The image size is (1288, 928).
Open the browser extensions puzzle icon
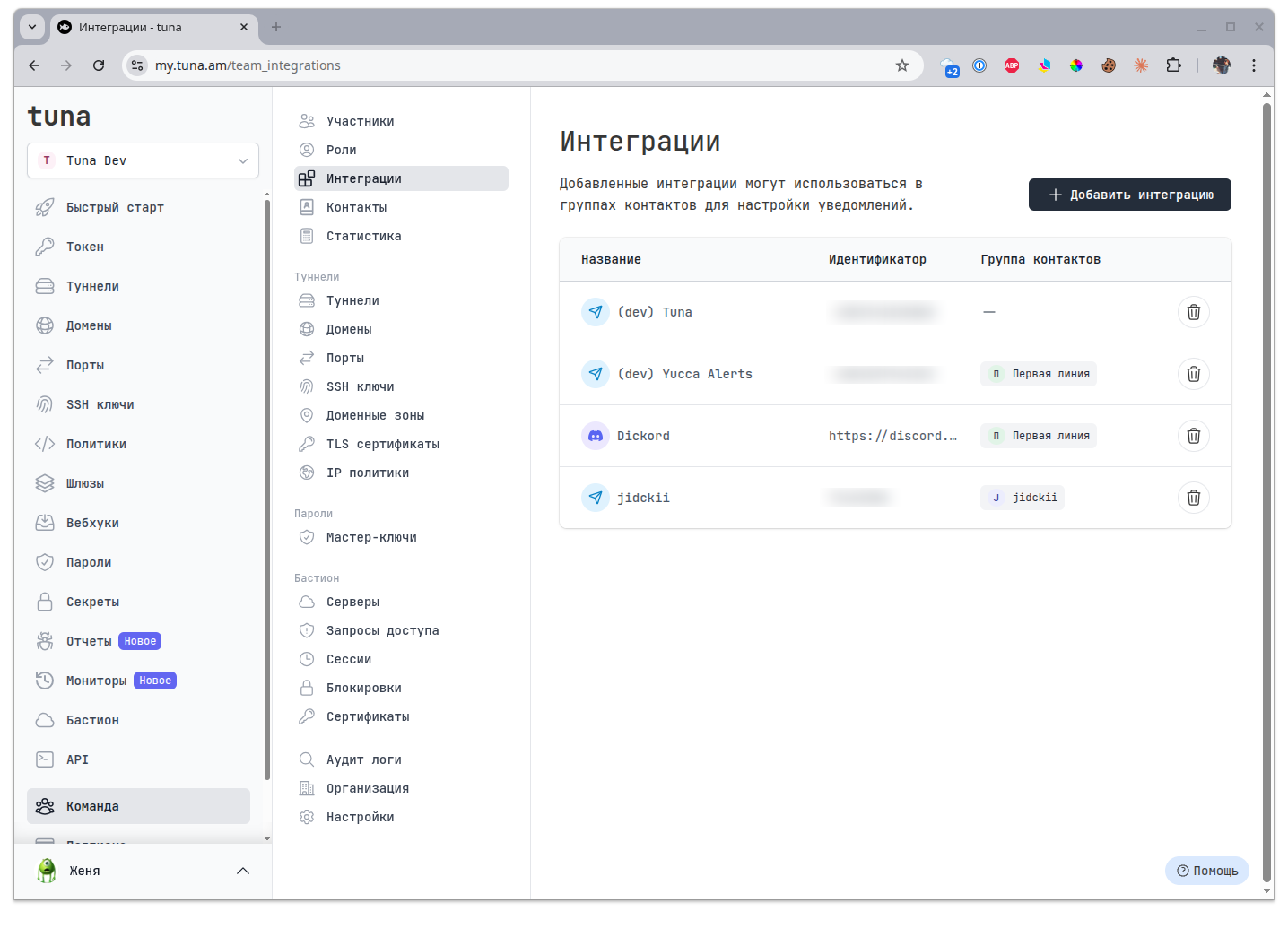[x=1173, y=65]
